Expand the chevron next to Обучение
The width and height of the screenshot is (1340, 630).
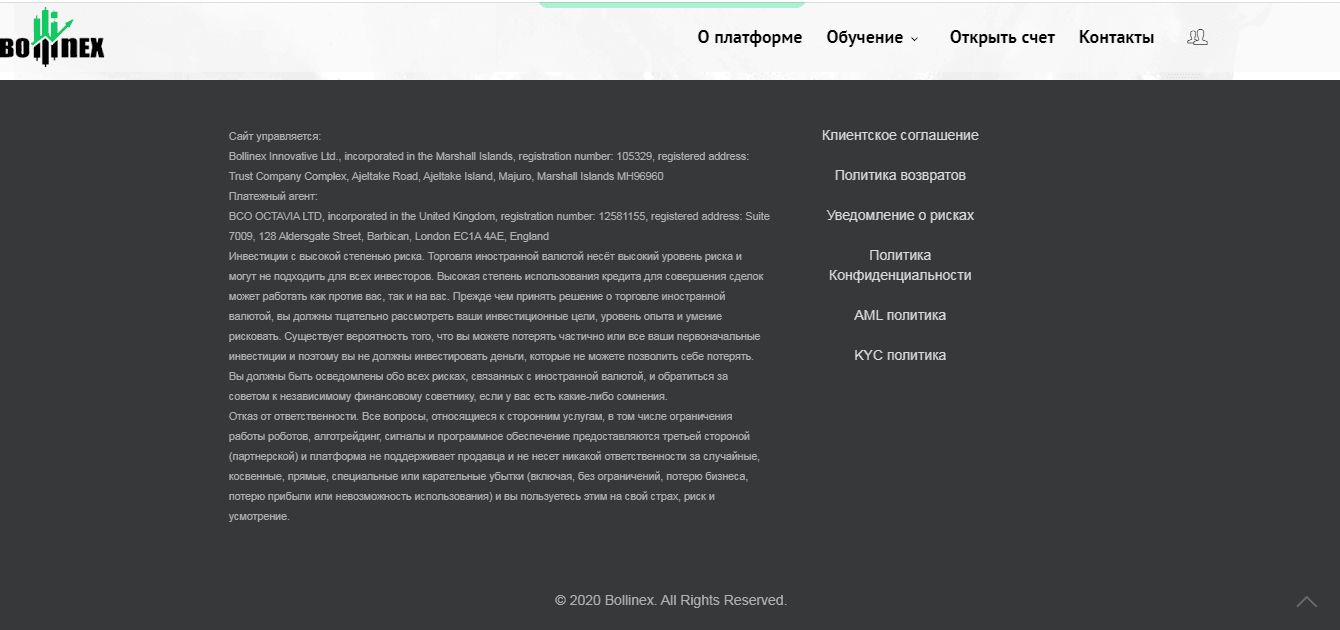coord(914,39)
